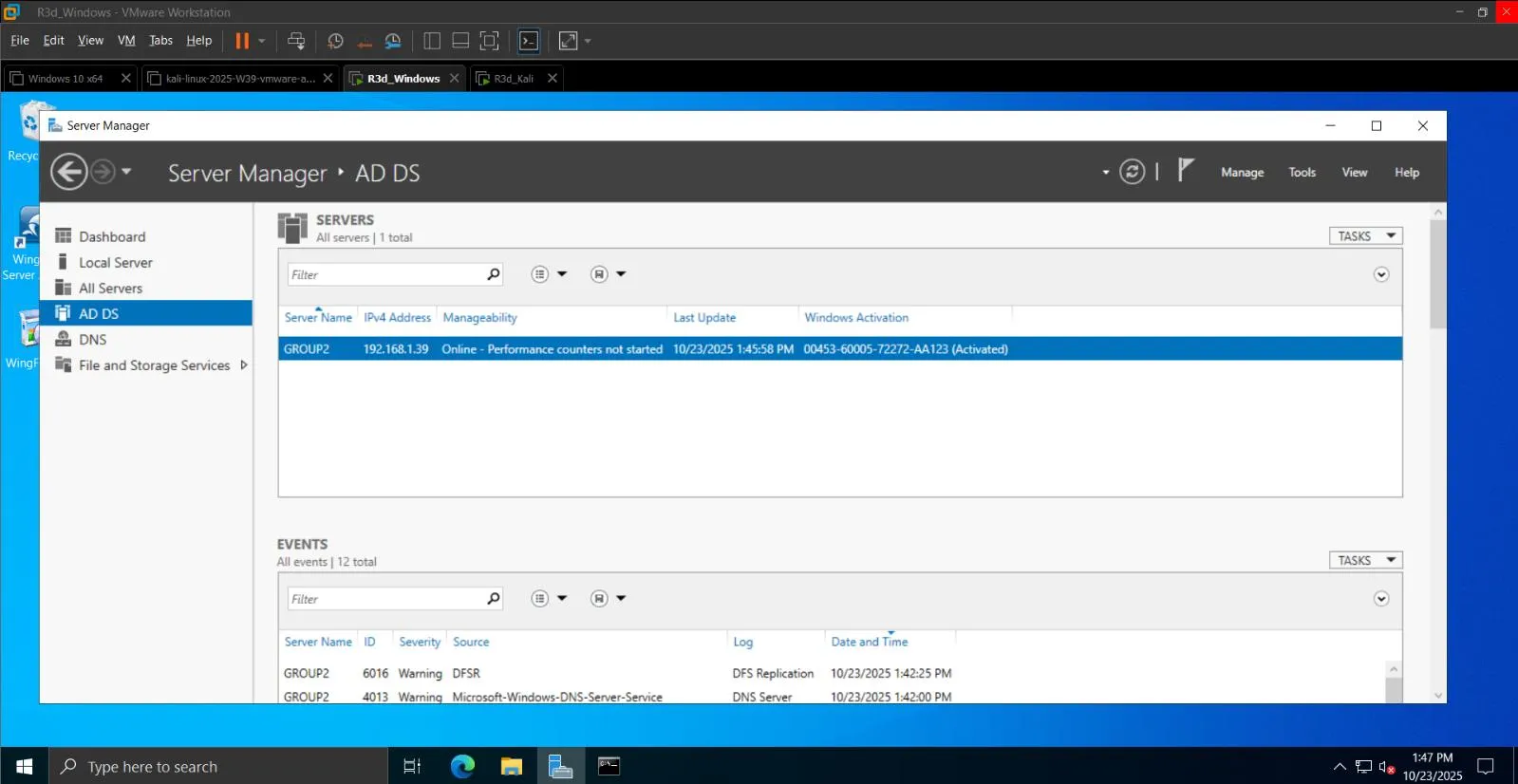Switch to the Windows 10 x64 tab
The image size is (1518, 784).
coord(65,79)
